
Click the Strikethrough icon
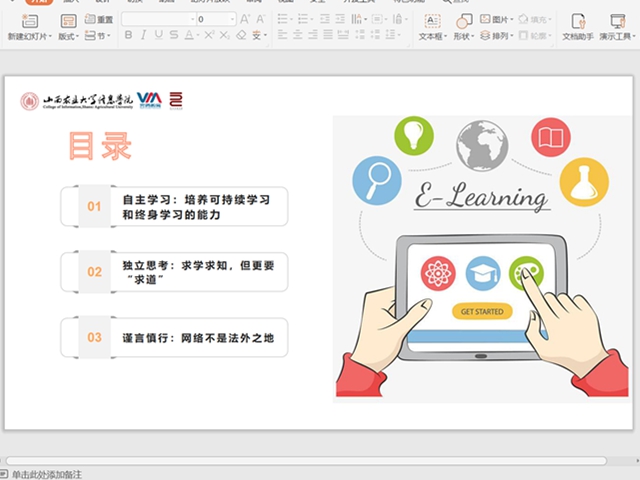[x=174, y=35]
